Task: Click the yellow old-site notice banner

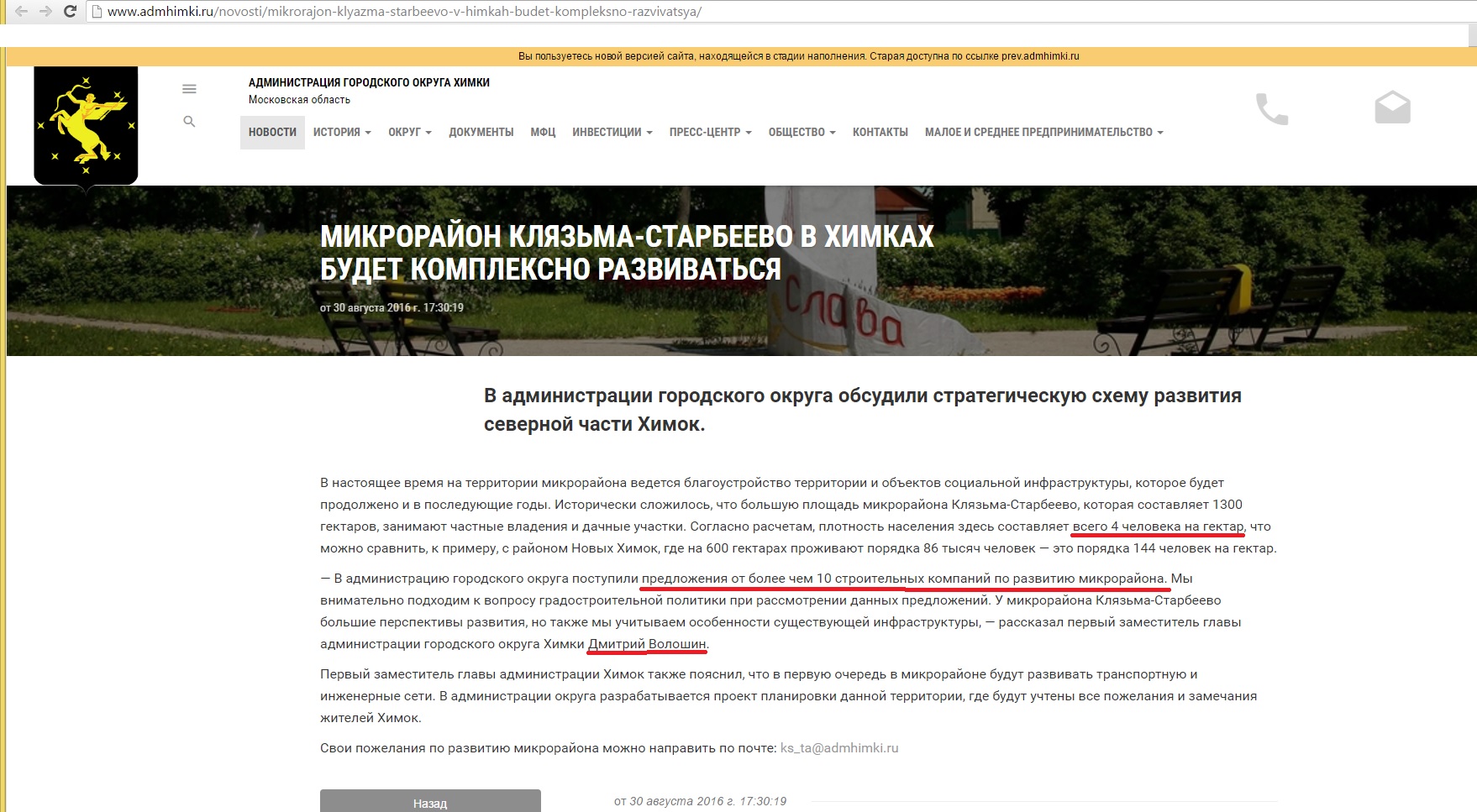Action: tap(741, 56)
